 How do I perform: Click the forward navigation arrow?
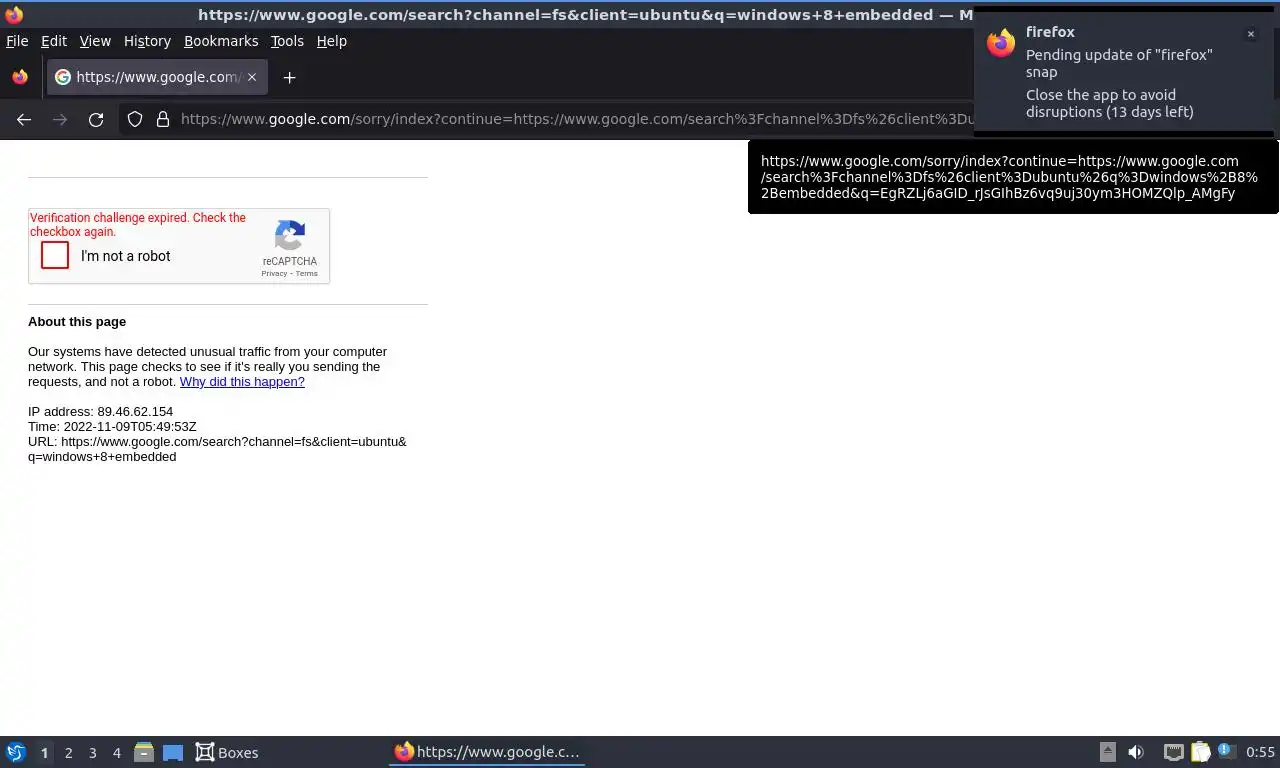(x=60, y=119)
